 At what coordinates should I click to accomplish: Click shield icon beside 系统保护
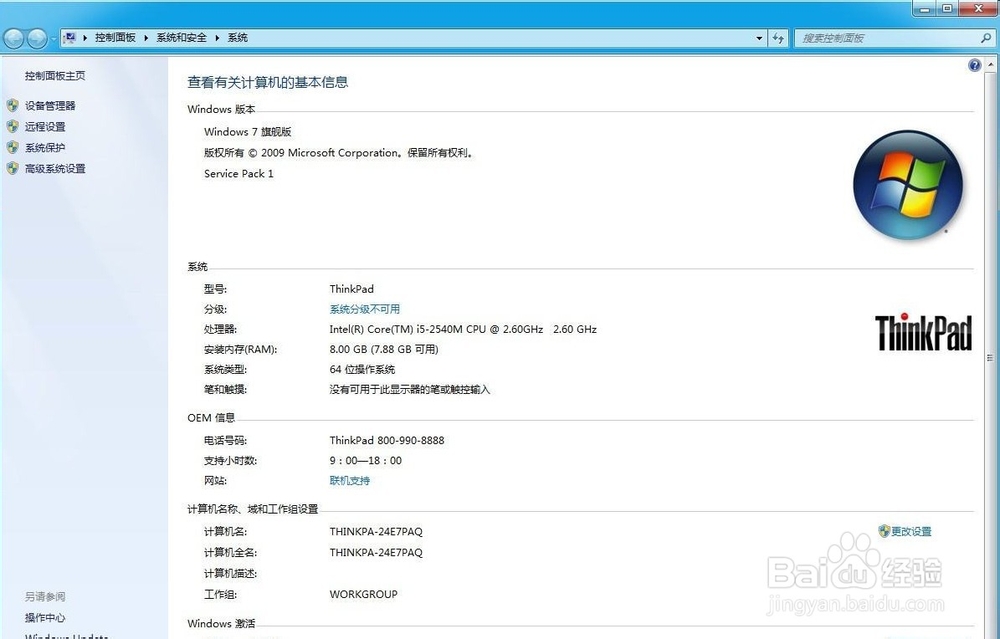tap(13, 147)
